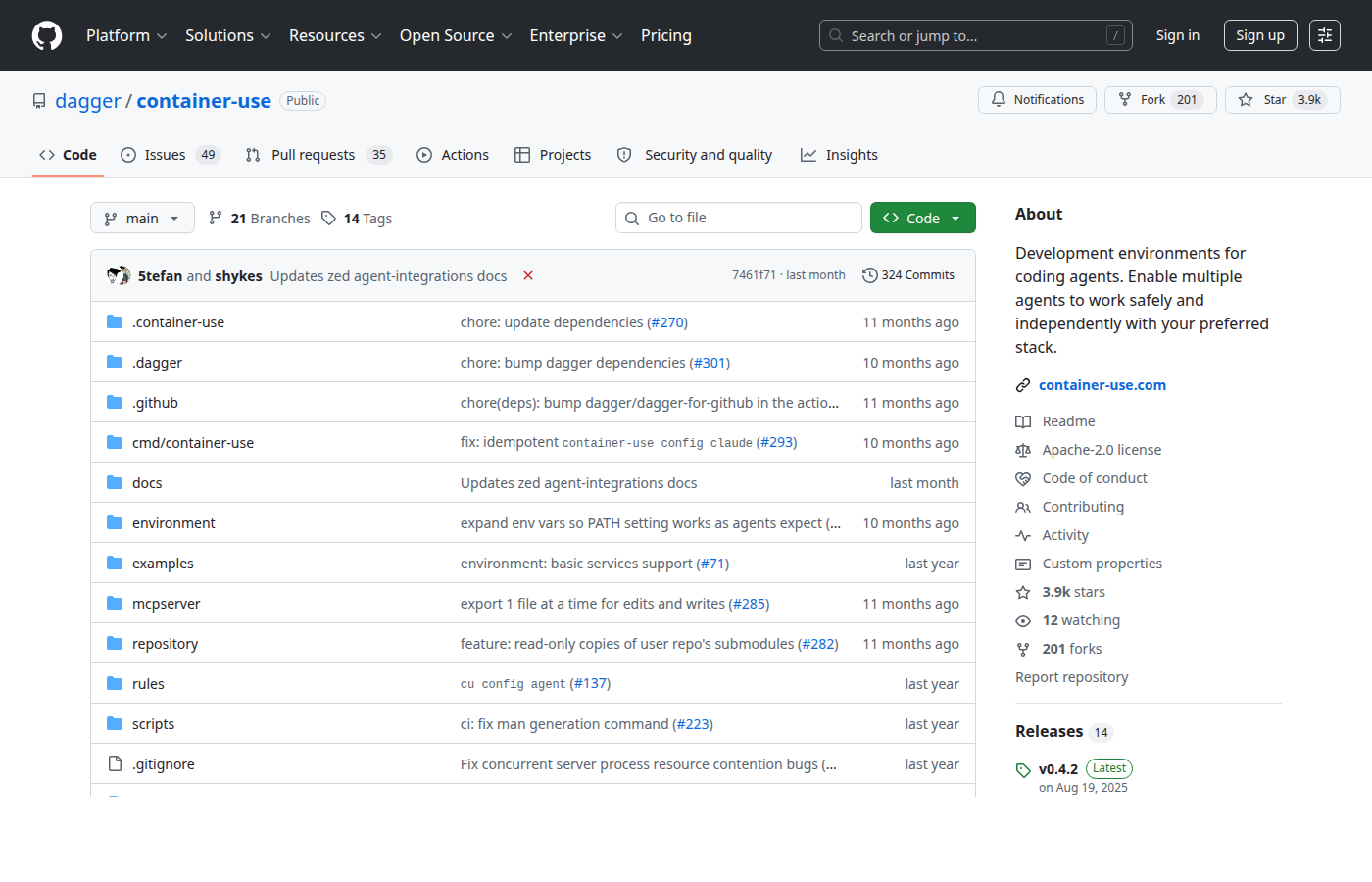Expand the Platform menu

tap(126, 35)
